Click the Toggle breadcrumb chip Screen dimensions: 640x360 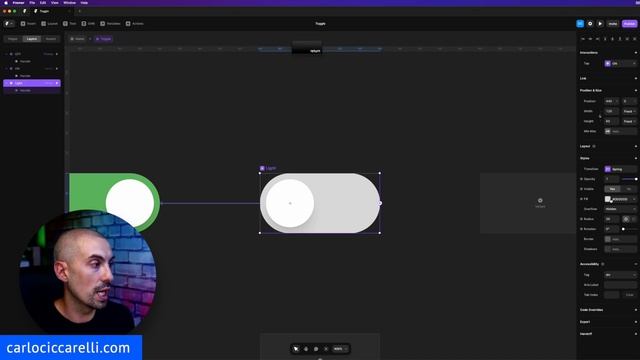[x=103, y=39]
